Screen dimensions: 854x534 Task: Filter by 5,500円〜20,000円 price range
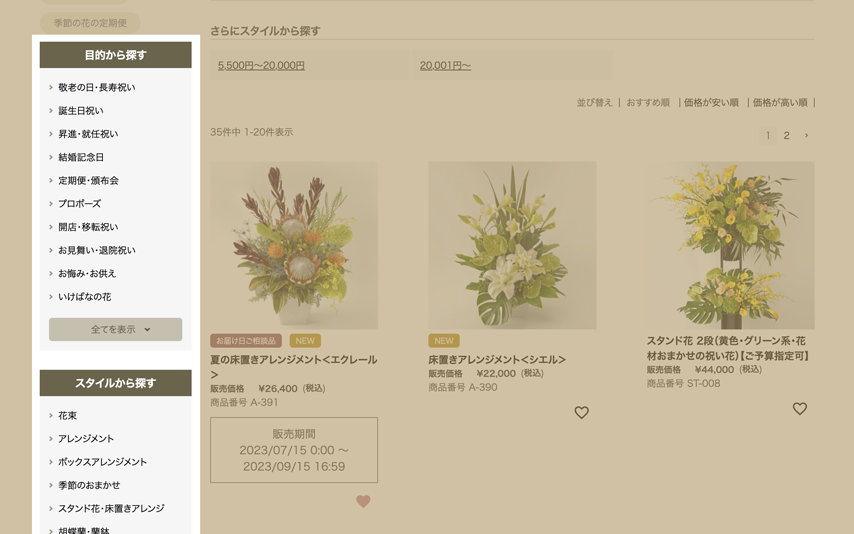261,66
